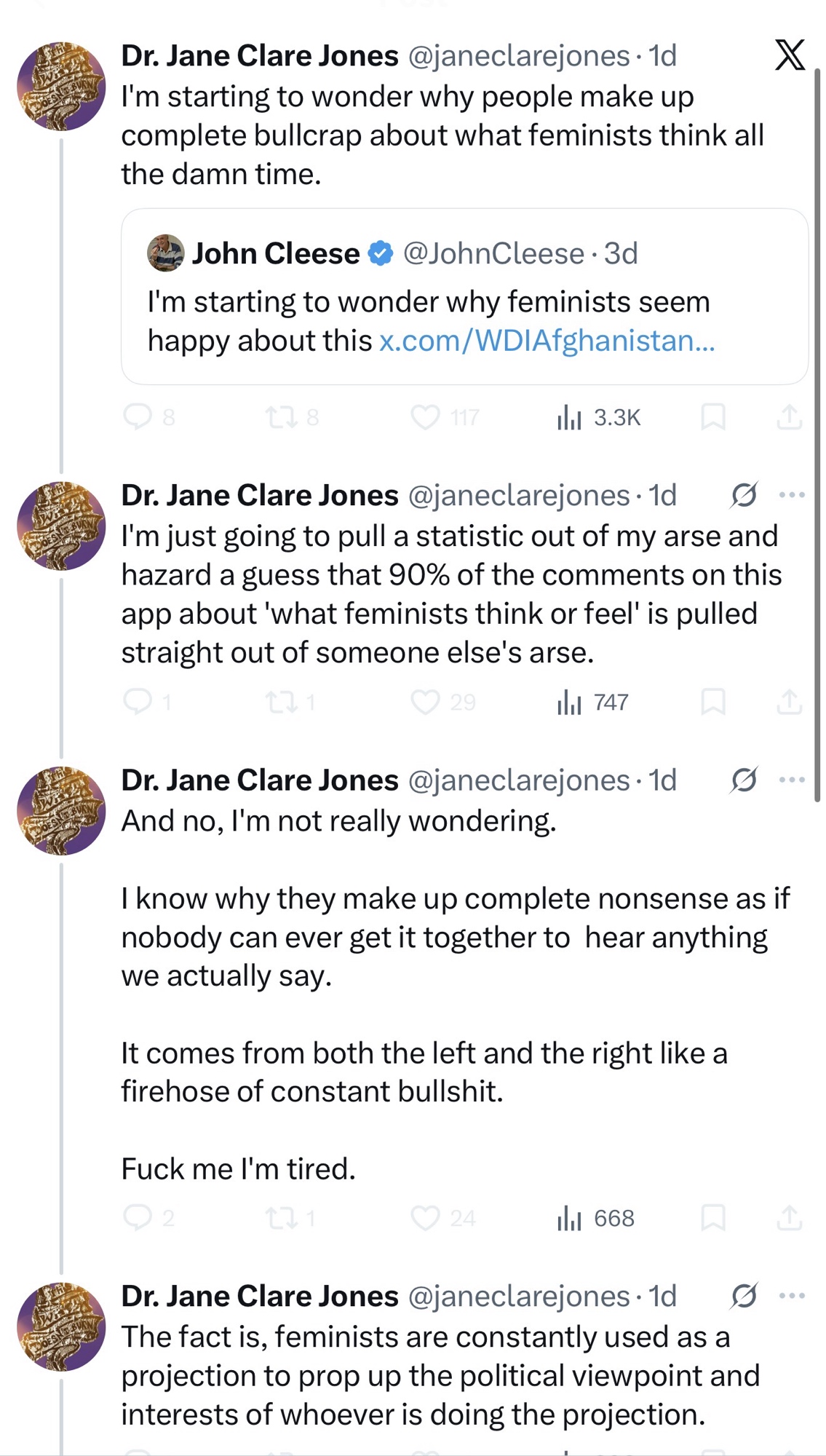Click Jane Clare Jones' avatar on first tweet
Viewport: 826px width, 1456px height.
tap(61, 86)
